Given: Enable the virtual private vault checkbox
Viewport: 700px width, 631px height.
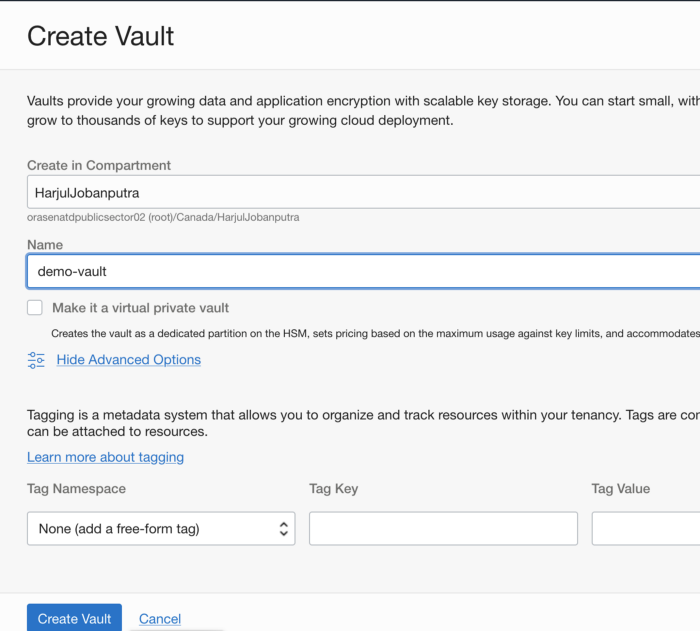Looking at the screenshot, I should pyautogui.click(x=35, y=308).
